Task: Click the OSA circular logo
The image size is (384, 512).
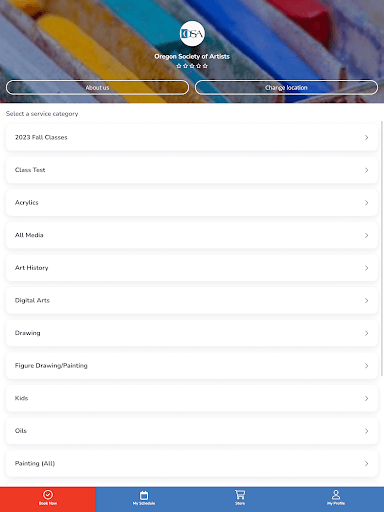Action: point(192,34)
